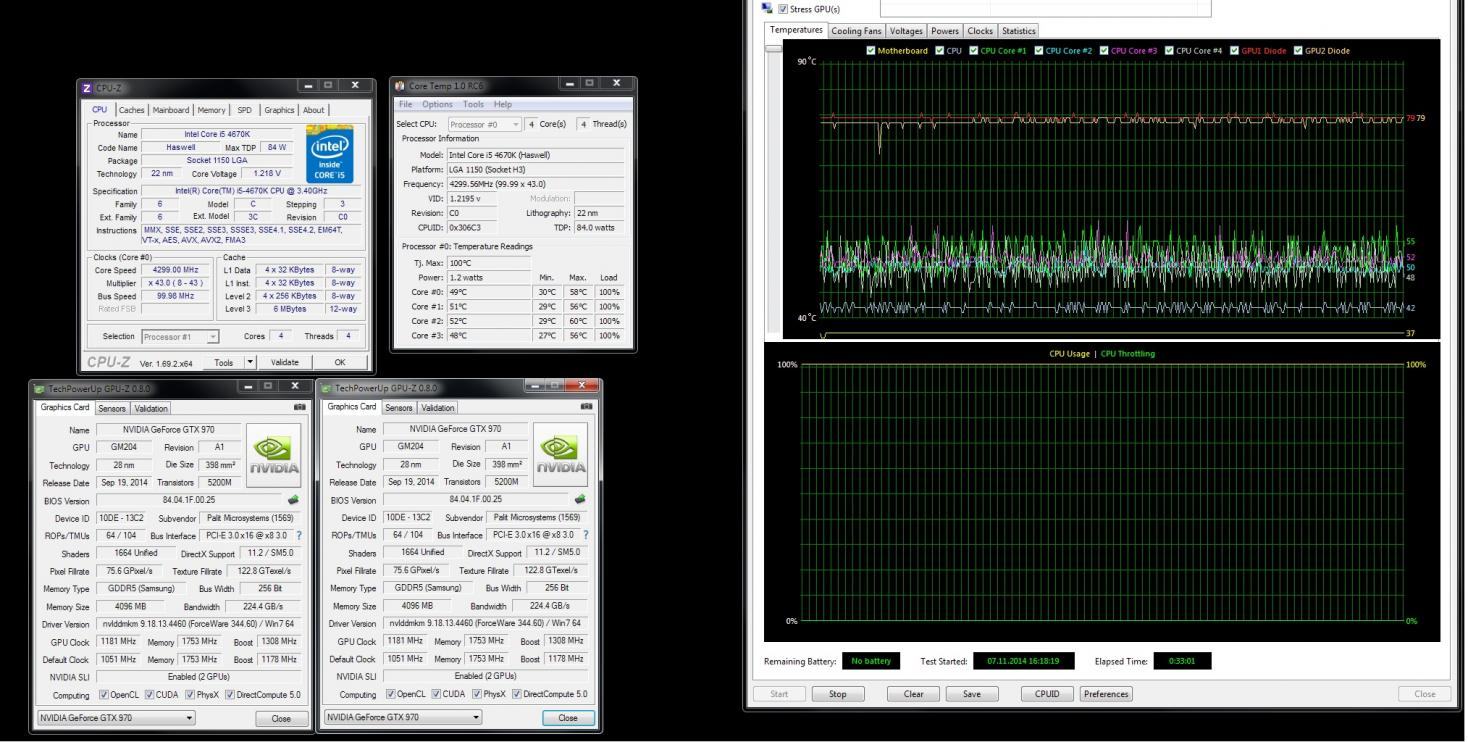Close the right GPU-Z window via Close button
The image size is (1468, 742).
tap(568, 718)
